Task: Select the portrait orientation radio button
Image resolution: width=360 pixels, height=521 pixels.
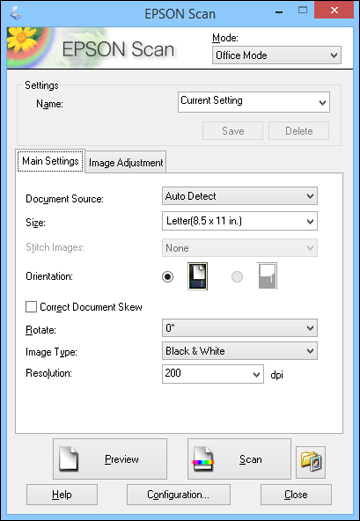Action: tap(168, 277)
